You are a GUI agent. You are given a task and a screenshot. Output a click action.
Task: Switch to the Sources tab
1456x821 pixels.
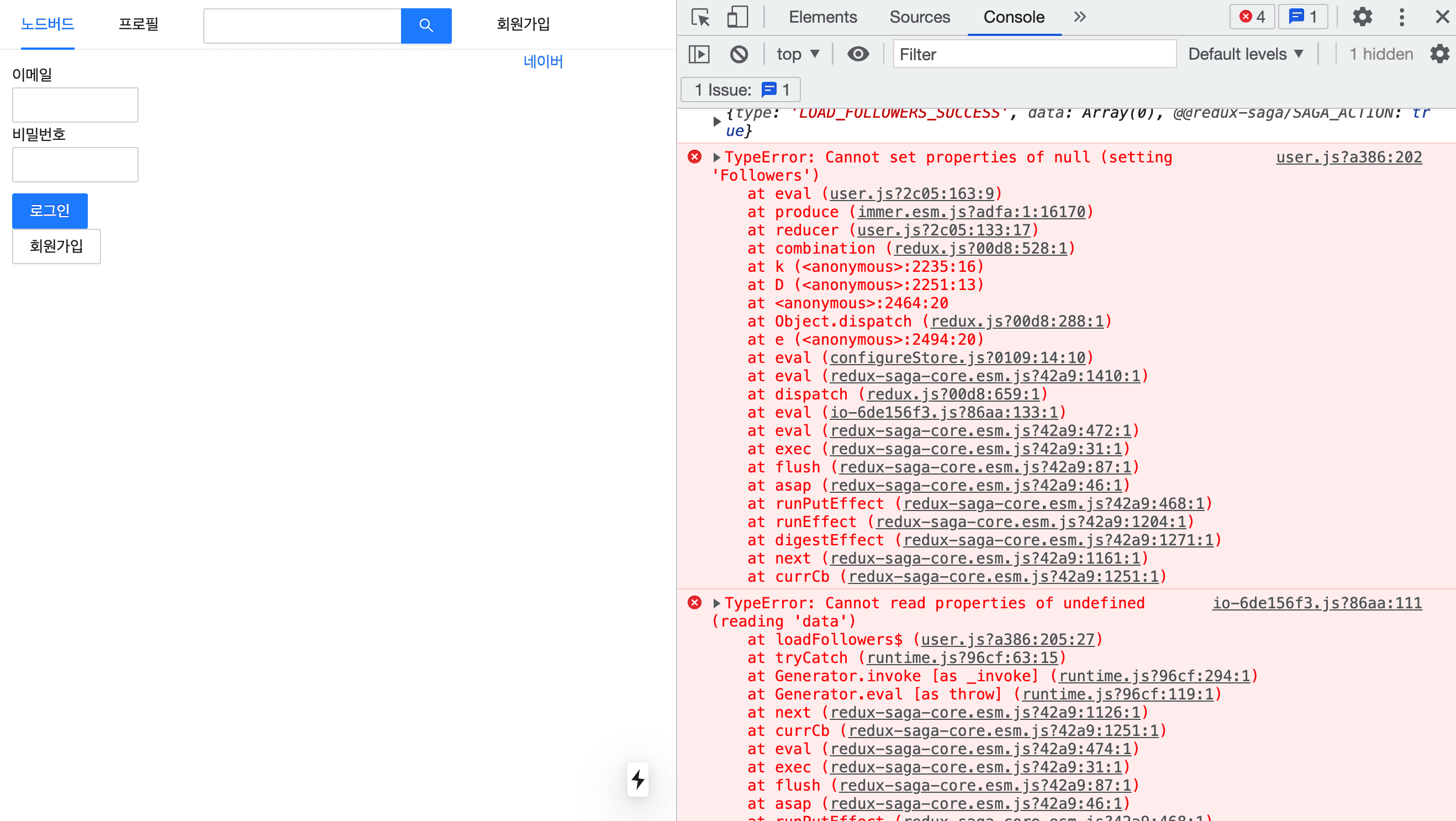coord(920,17)
